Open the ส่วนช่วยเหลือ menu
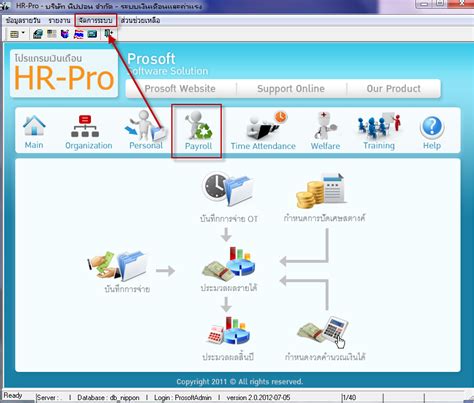The height and width of the screenshot is (403, 474). coord(140,20)
